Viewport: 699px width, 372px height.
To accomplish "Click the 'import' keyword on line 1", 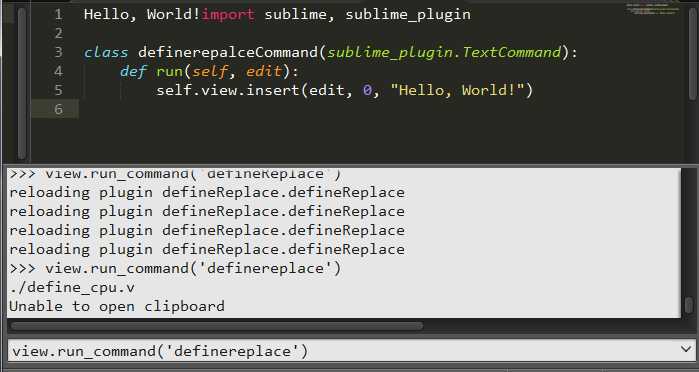I will tap(228, 15).
